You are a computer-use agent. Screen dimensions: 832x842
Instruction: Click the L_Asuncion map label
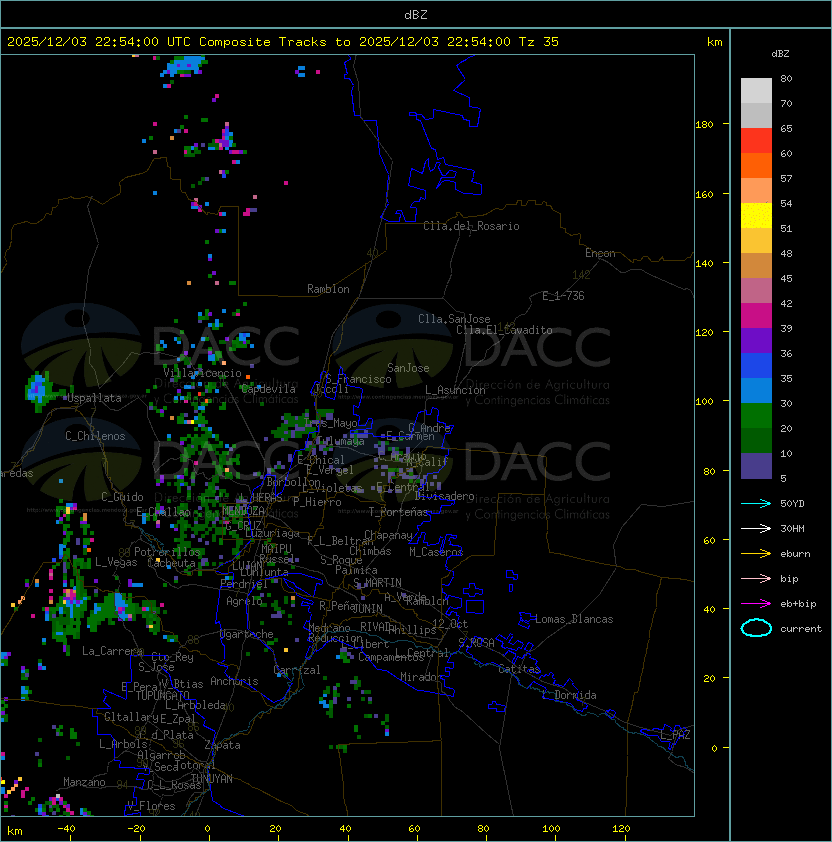[x=455, y=390]
